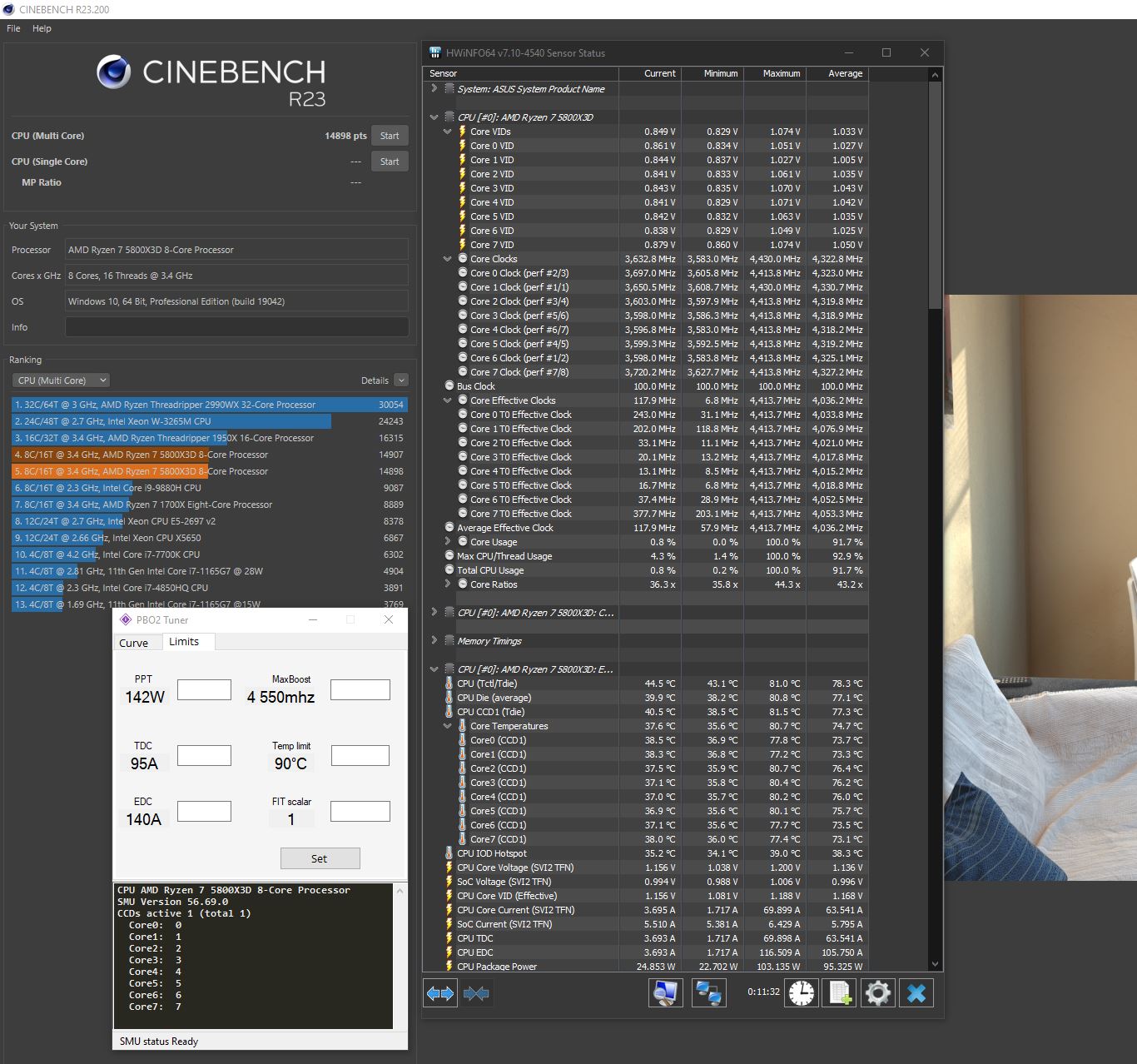Select ranking row with score 14898
Image resolution: width=1137 pixels, height=1064 pixels.
[210, 471]
